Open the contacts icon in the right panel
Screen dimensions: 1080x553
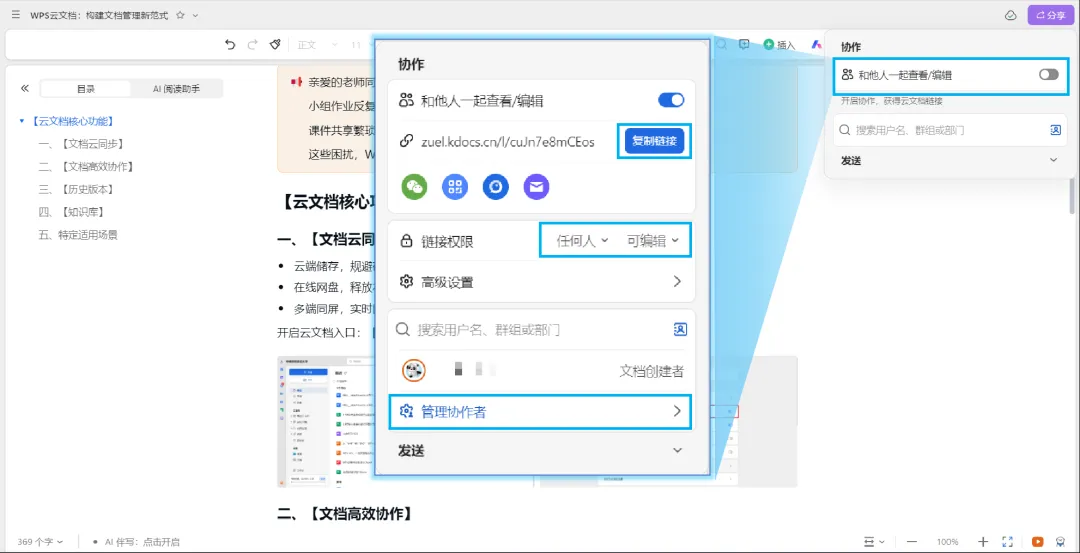coord(1055,129)
